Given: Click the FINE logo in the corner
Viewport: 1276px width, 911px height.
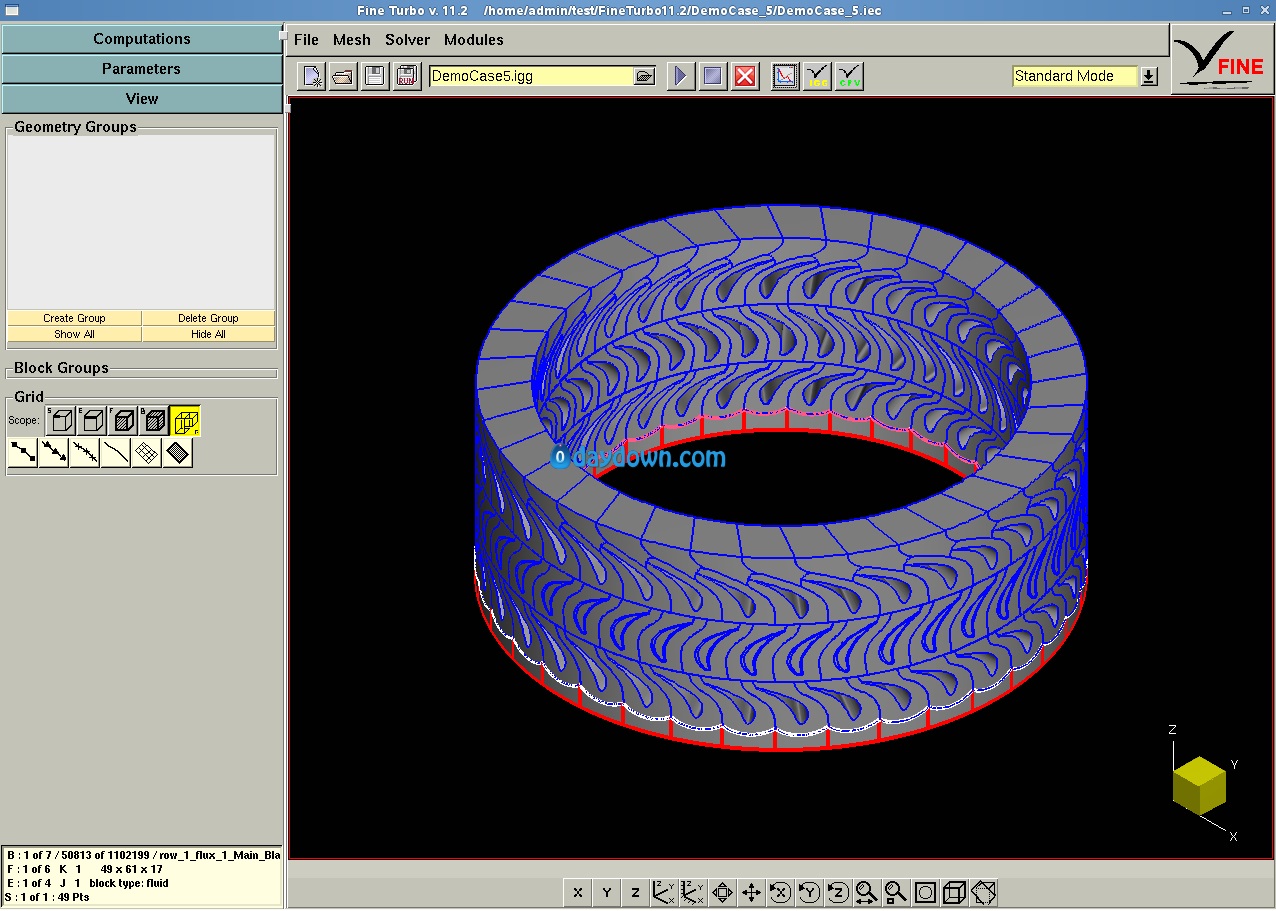Looking at the screenshot, I should coord(1222,60).
